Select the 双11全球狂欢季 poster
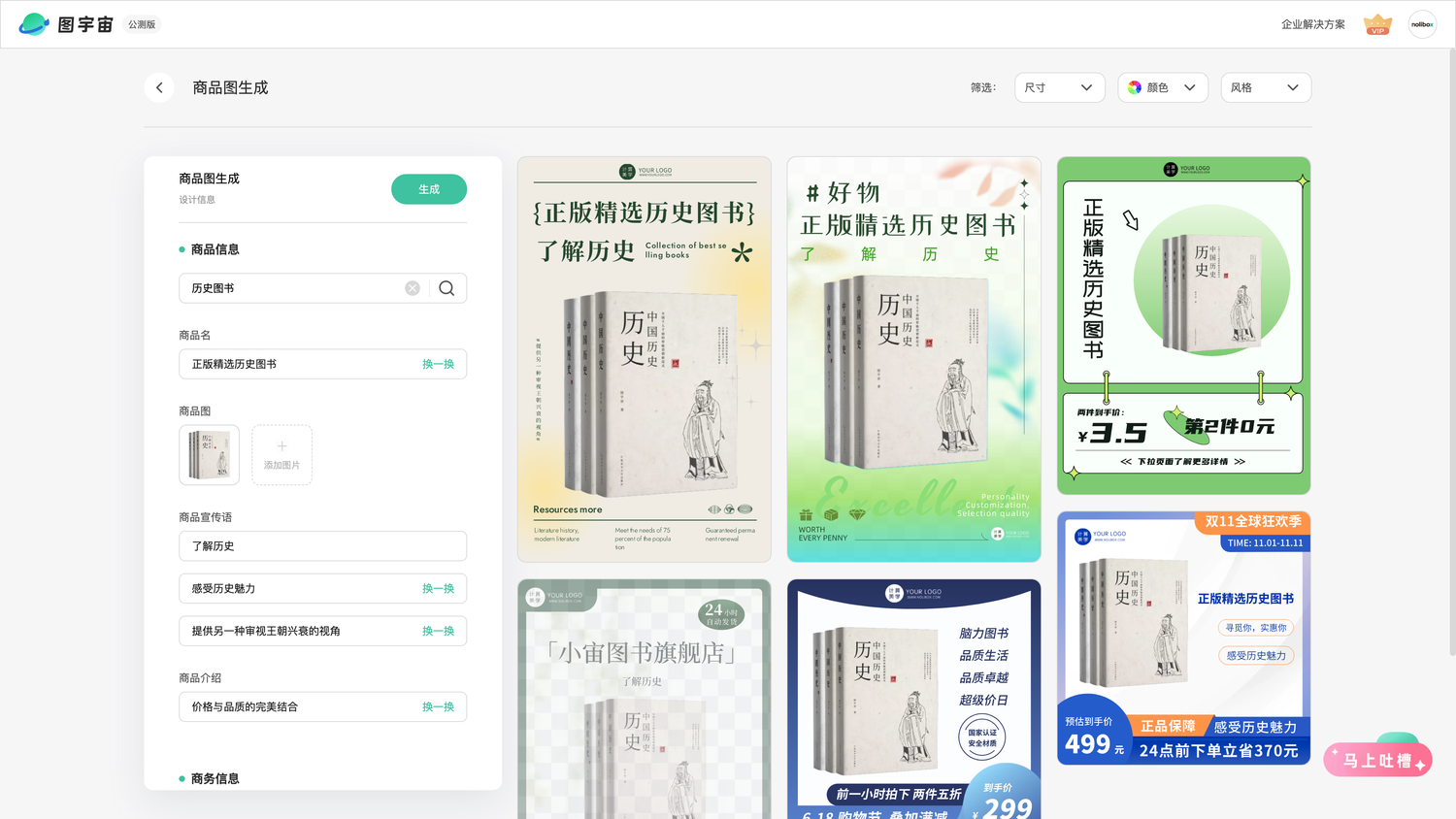The image size is (1456, 819). point(1183,638)
